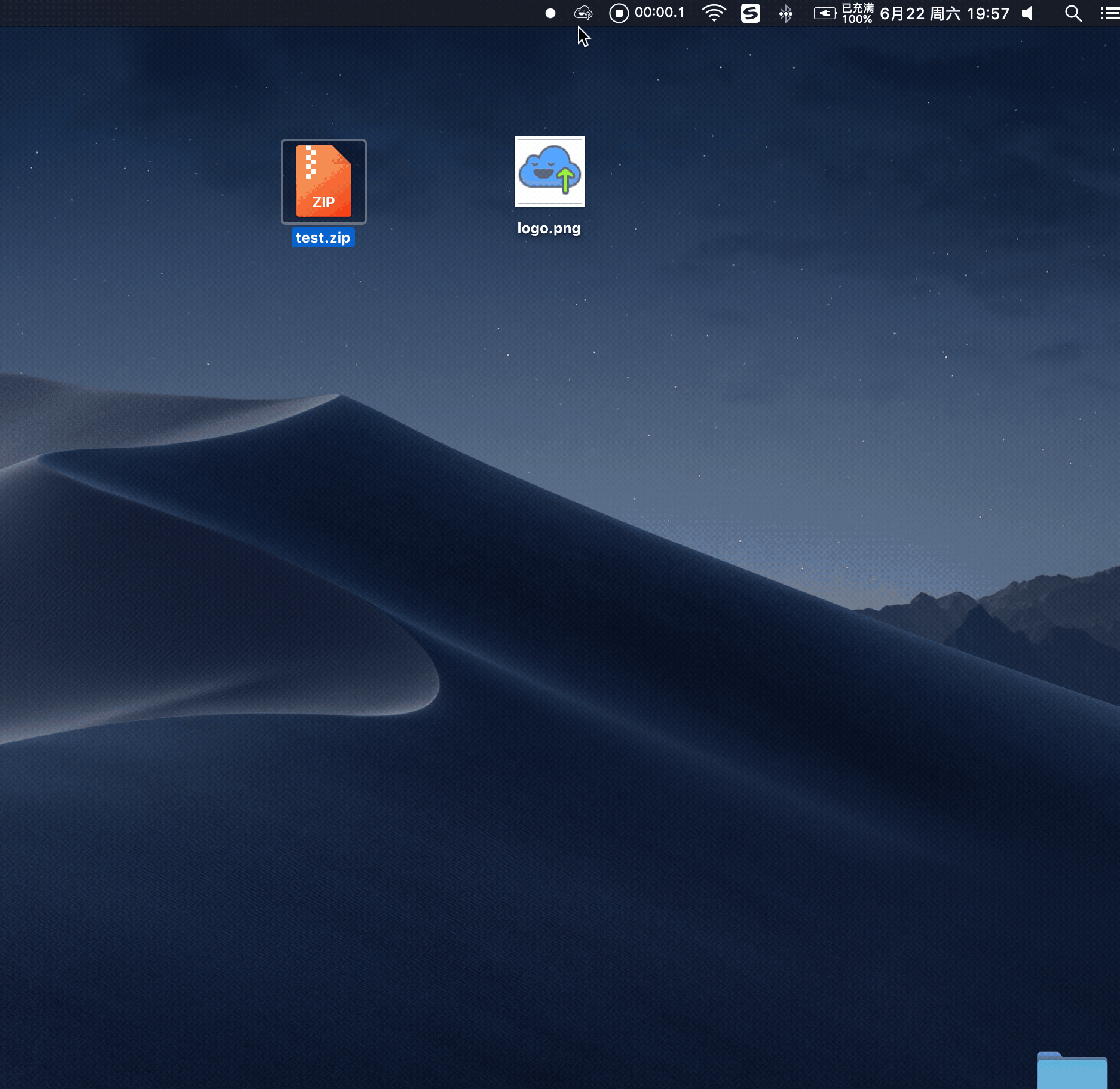Click the date and time 6月22 周六 19:57
This screenshot has height=1089, width=1120.
944,13
